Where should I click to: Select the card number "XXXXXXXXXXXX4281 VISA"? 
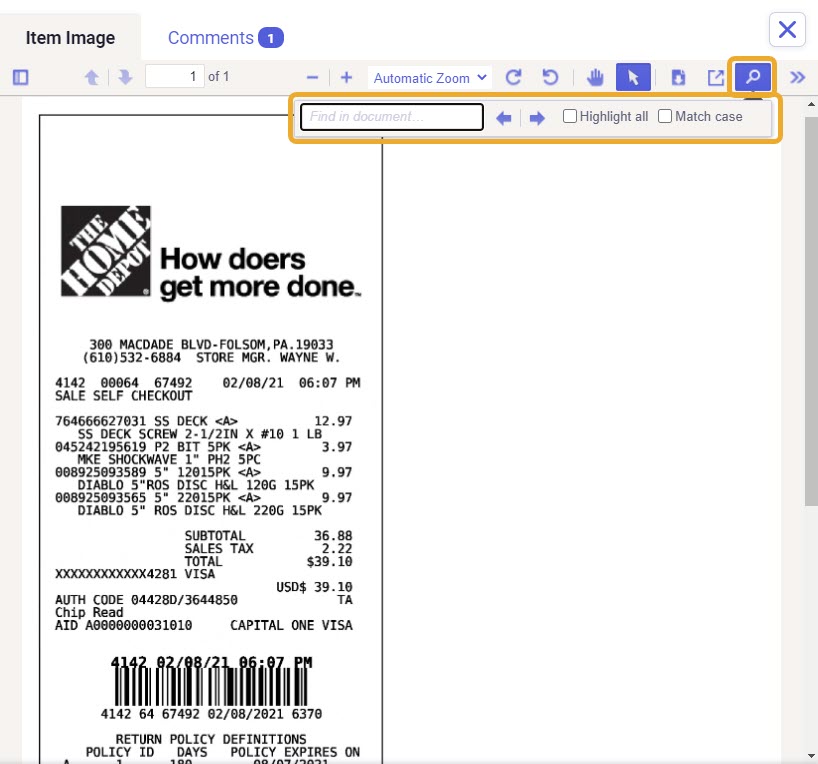point(135,574)
